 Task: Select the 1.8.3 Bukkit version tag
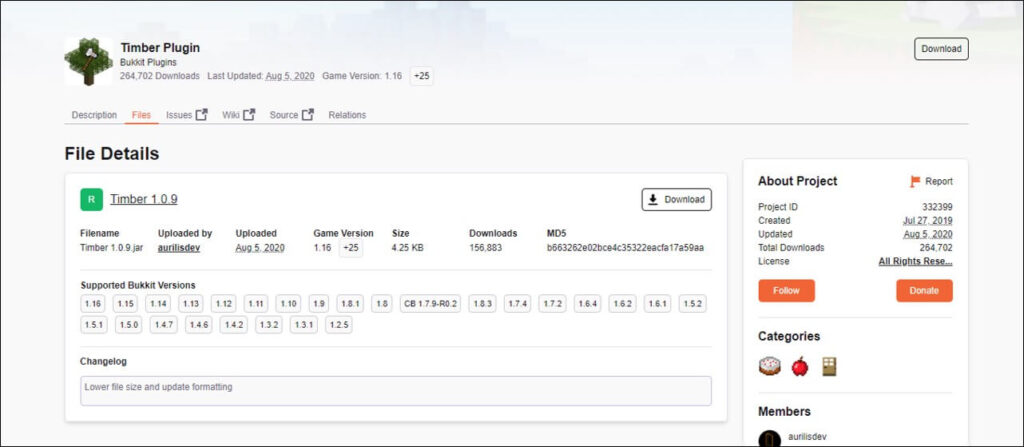click(x=483, y=304)
